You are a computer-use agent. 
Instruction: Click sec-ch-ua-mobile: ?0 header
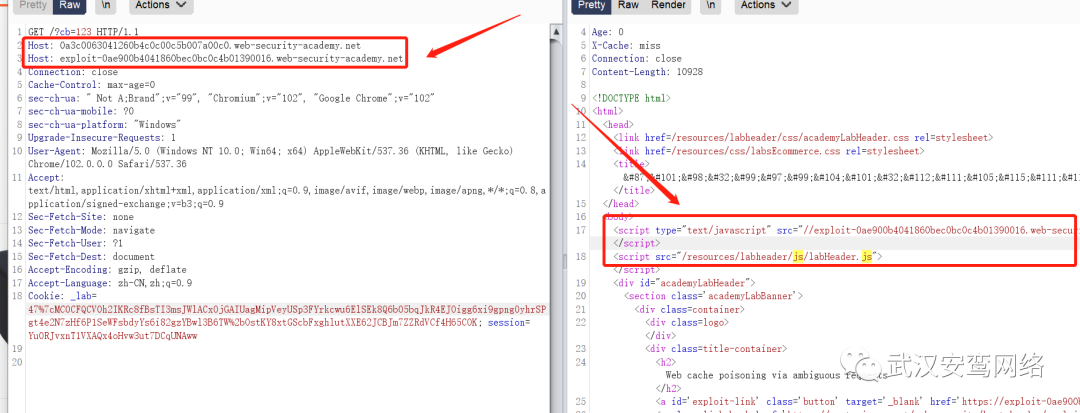tap(81, 112)
